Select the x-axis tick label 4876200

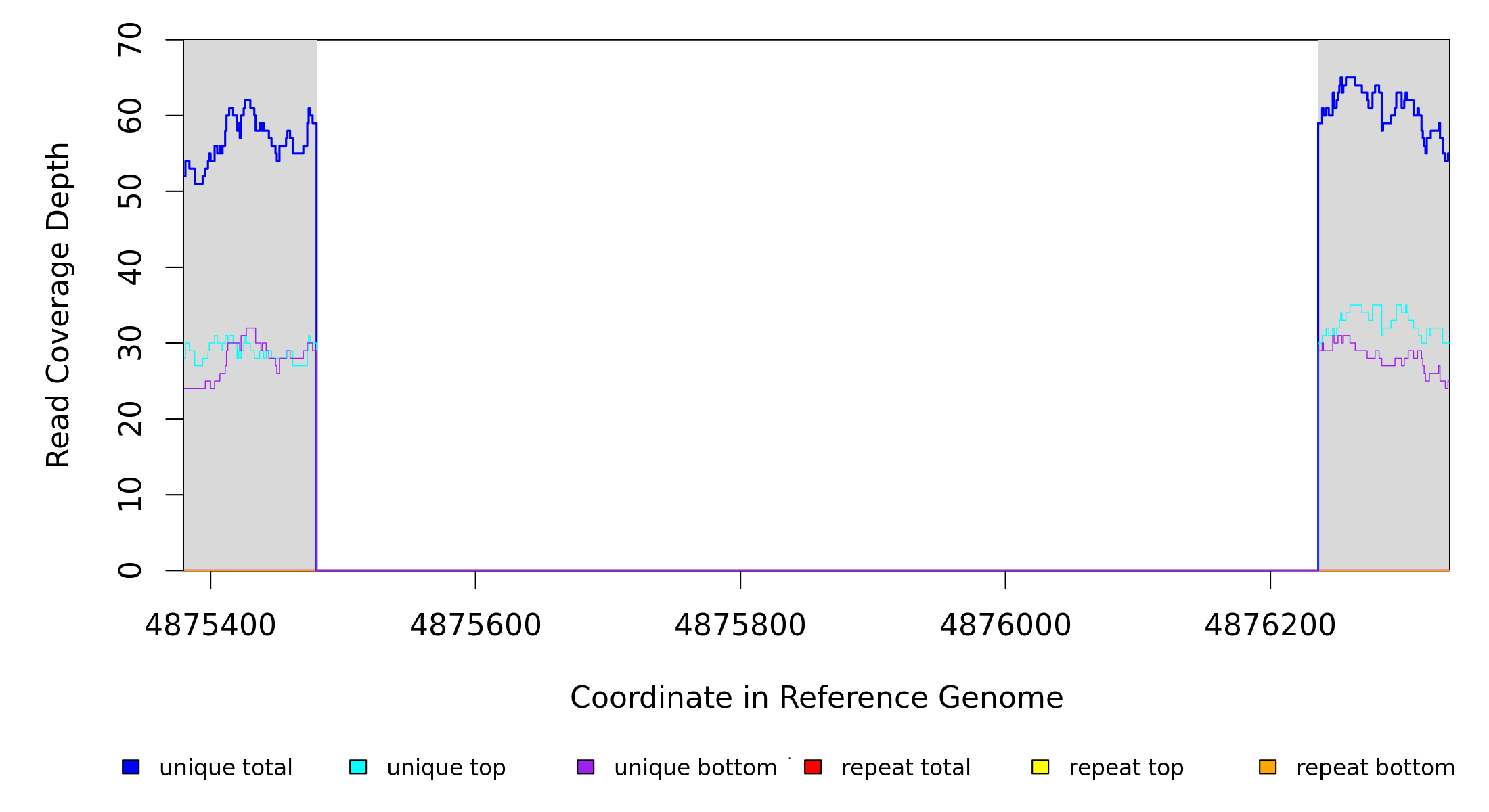[x=1270, y=625]
